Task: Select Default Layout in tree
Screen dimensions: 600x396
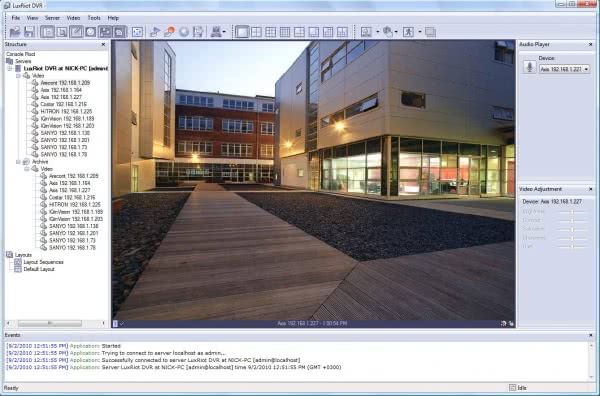Action: click(x=39, y=269)
